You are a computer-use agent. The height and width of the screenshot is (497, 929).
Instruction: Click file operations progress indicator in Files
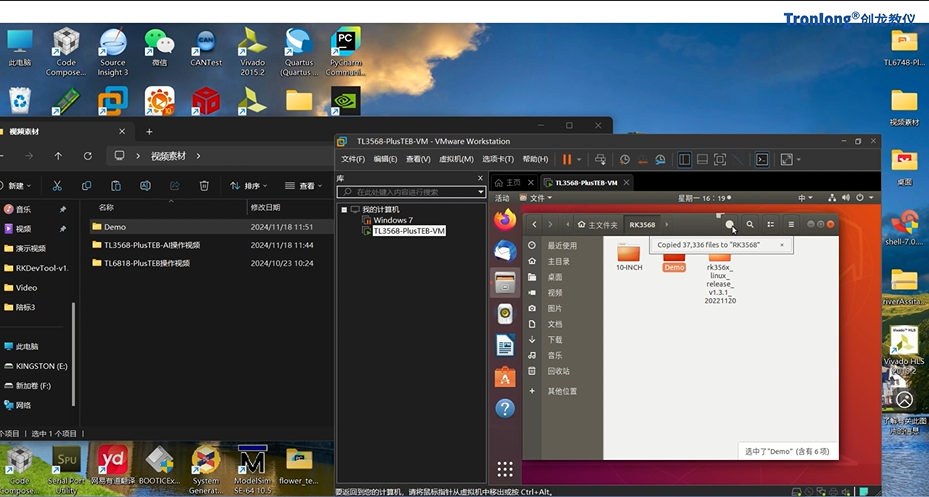point(730,225)
